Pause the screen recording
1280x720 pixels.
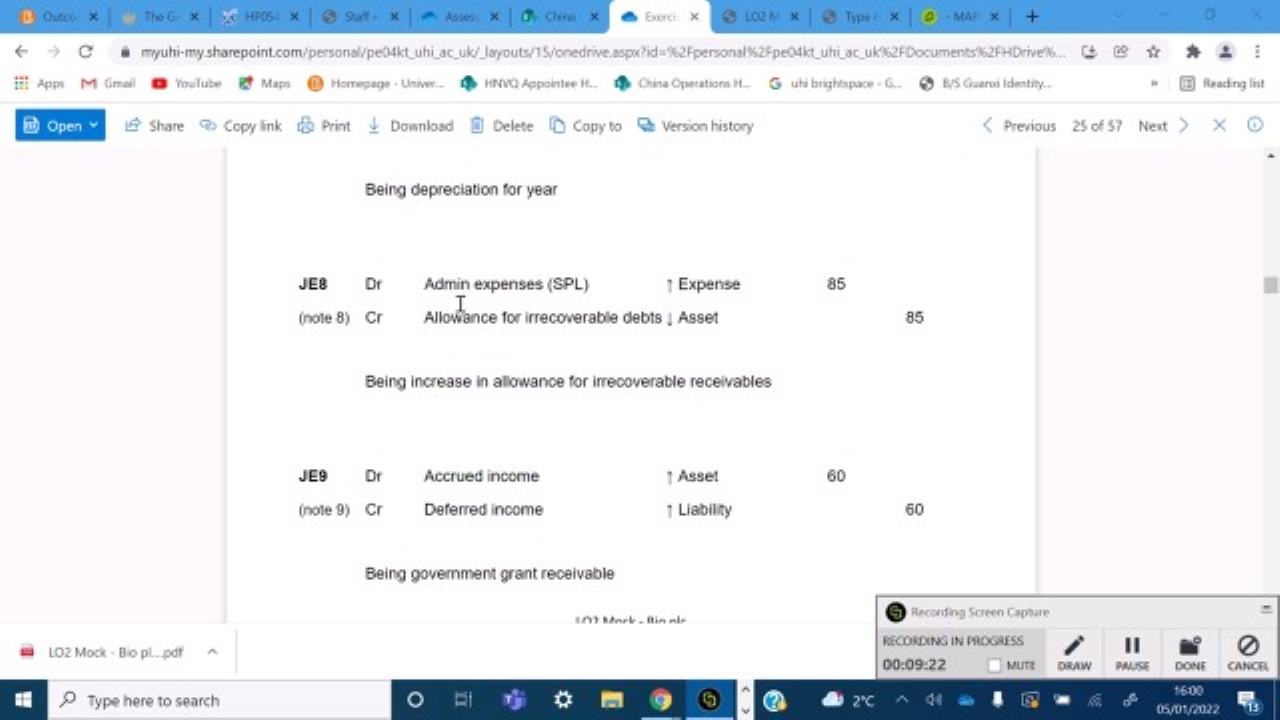[x=1131, y=652]
